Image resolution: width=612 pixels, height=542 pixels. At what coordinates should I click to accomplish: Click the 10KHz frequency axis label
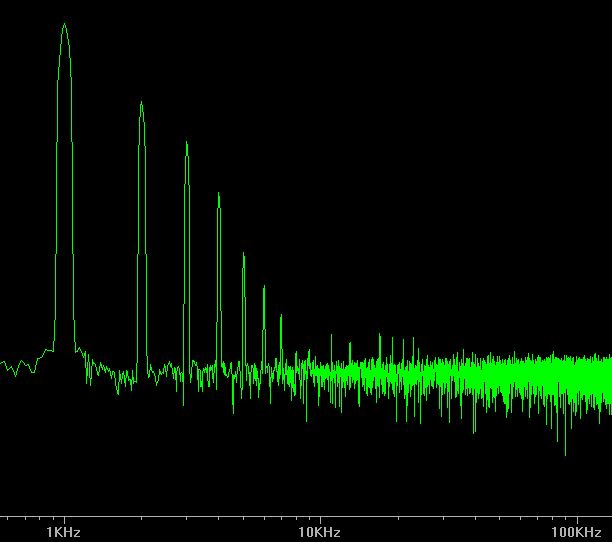(319, 532)
